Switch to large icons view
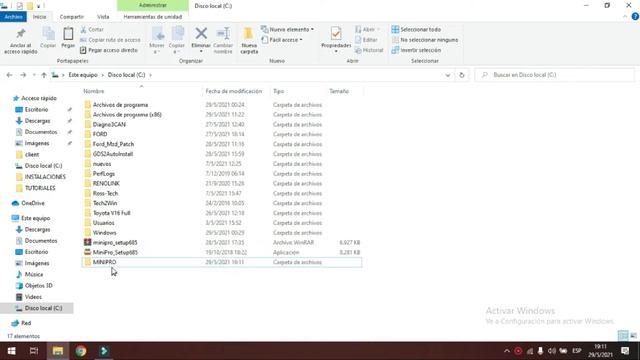This screenshot has width=640, height=360. point(633,336)
